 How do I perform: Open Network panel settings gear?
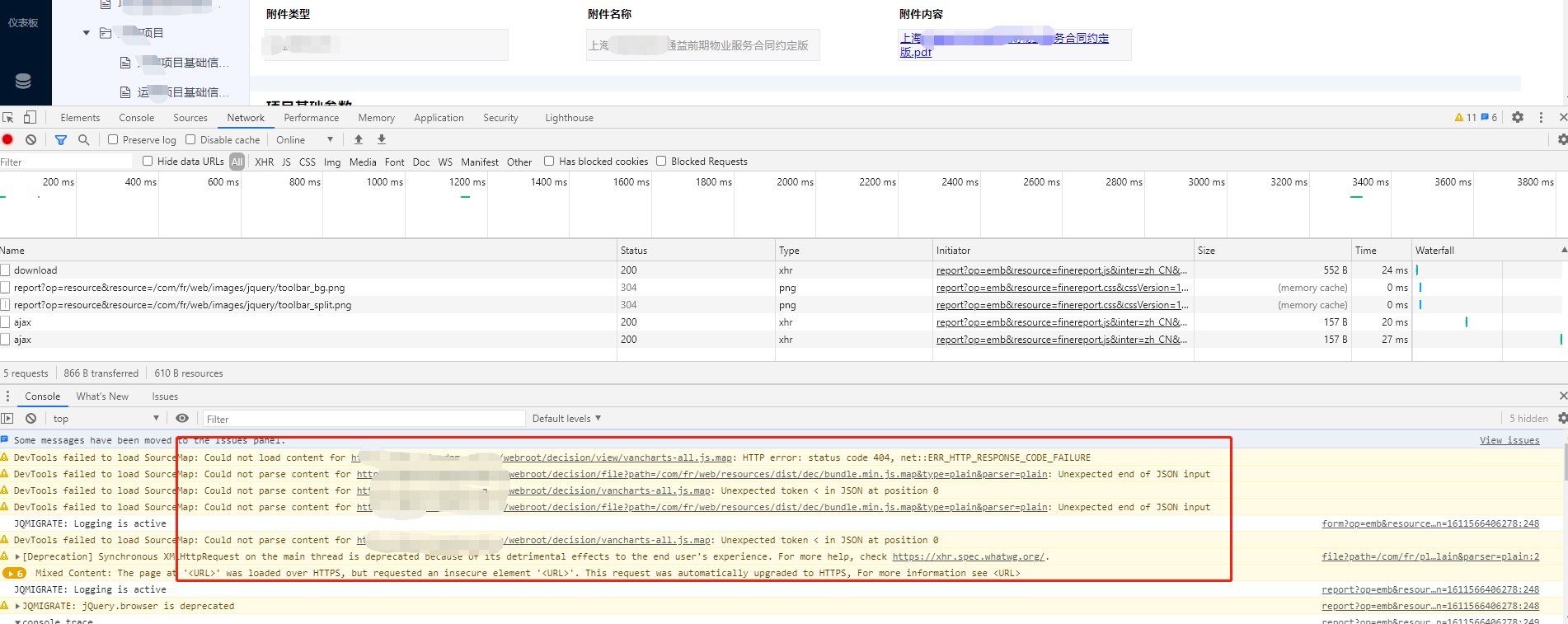point(1562,139)
